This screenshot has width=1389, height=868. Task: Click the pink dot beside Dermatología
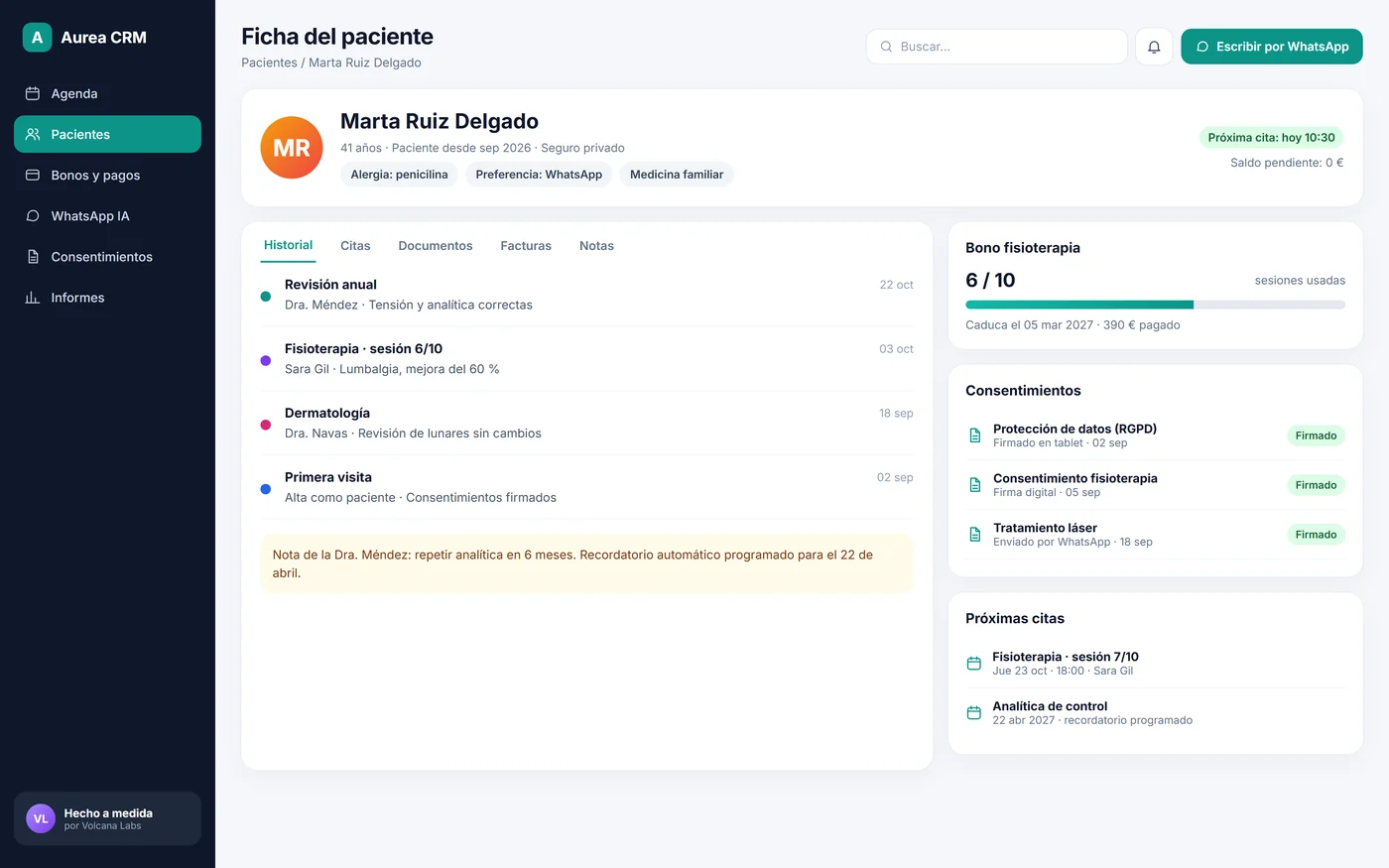[x=265, y=425]
